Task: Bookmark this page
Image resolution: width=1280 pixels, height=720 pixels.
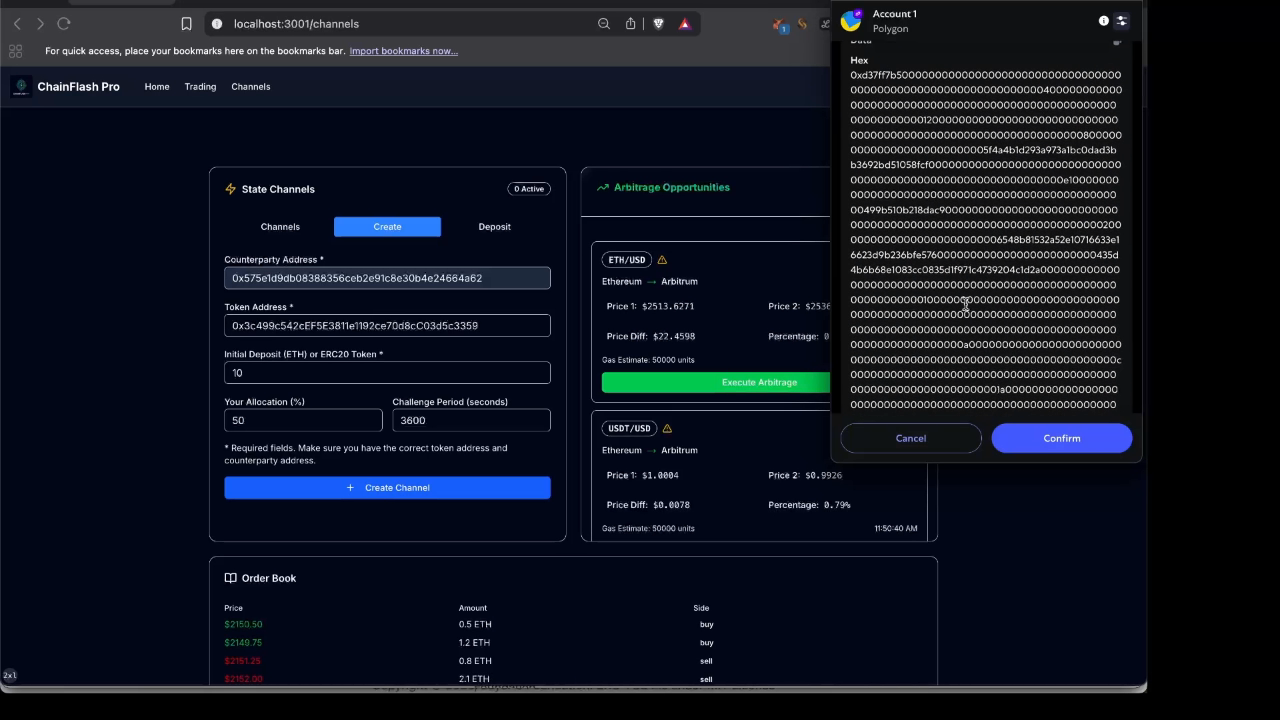Action: click(186, 23)
